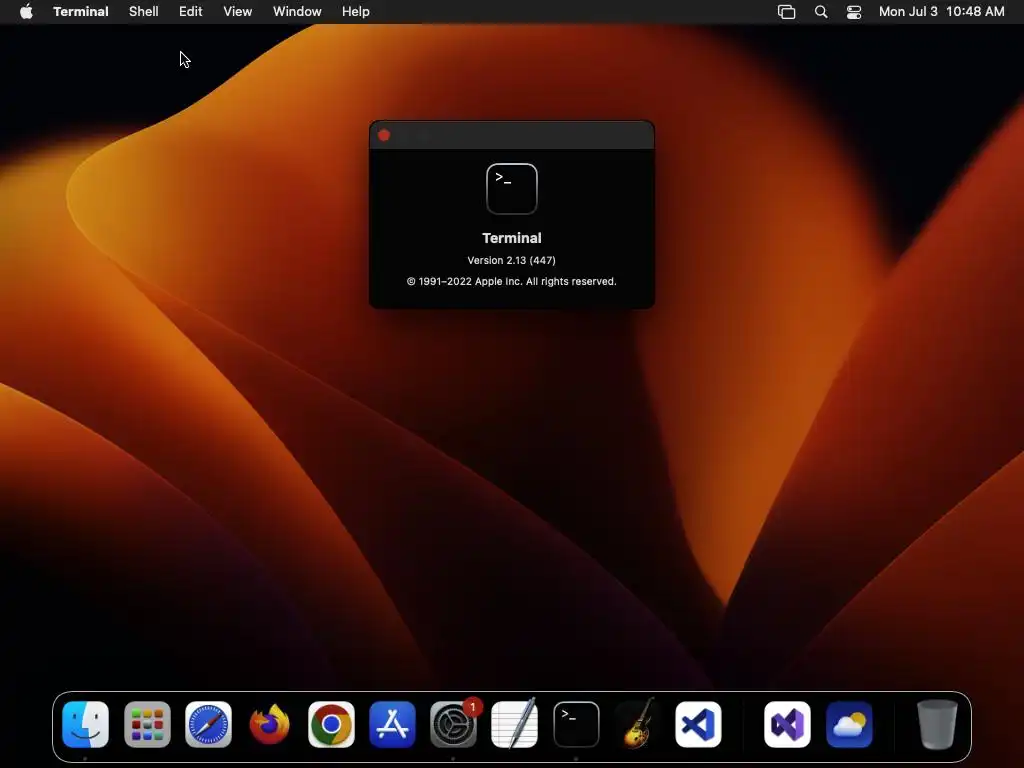
Task: Open the Apple menu
Action: (26, 12)
